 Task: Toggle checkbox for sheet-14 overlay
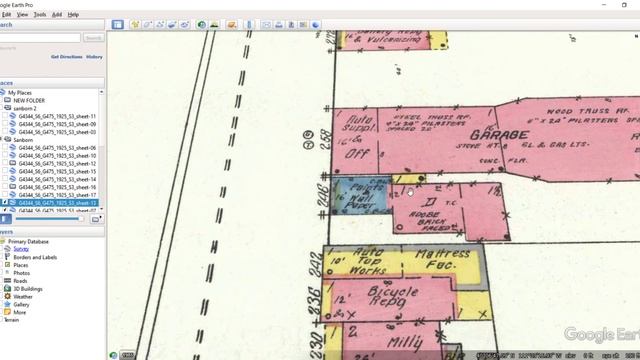(x=5, y=179)
